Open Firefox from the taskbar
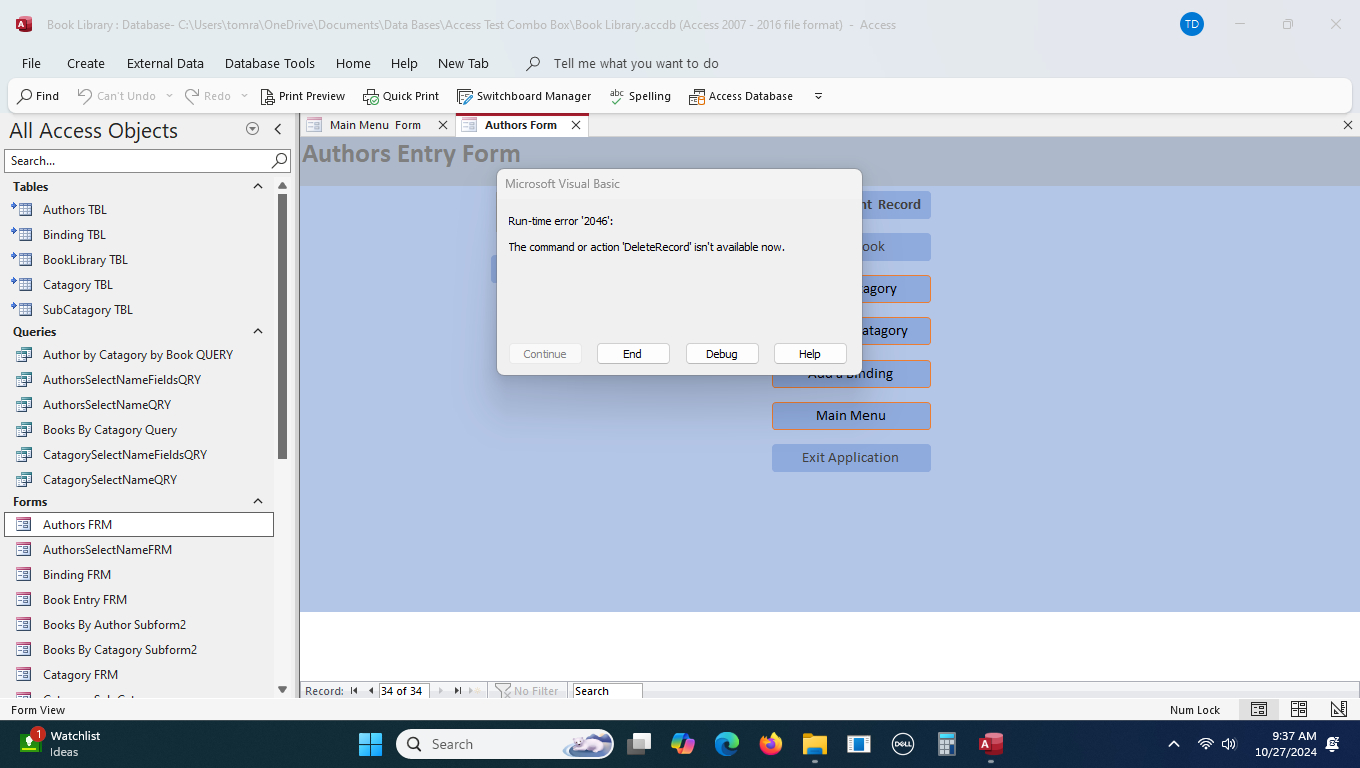Viewport: 1360px width, 768px height. (770, 744)
